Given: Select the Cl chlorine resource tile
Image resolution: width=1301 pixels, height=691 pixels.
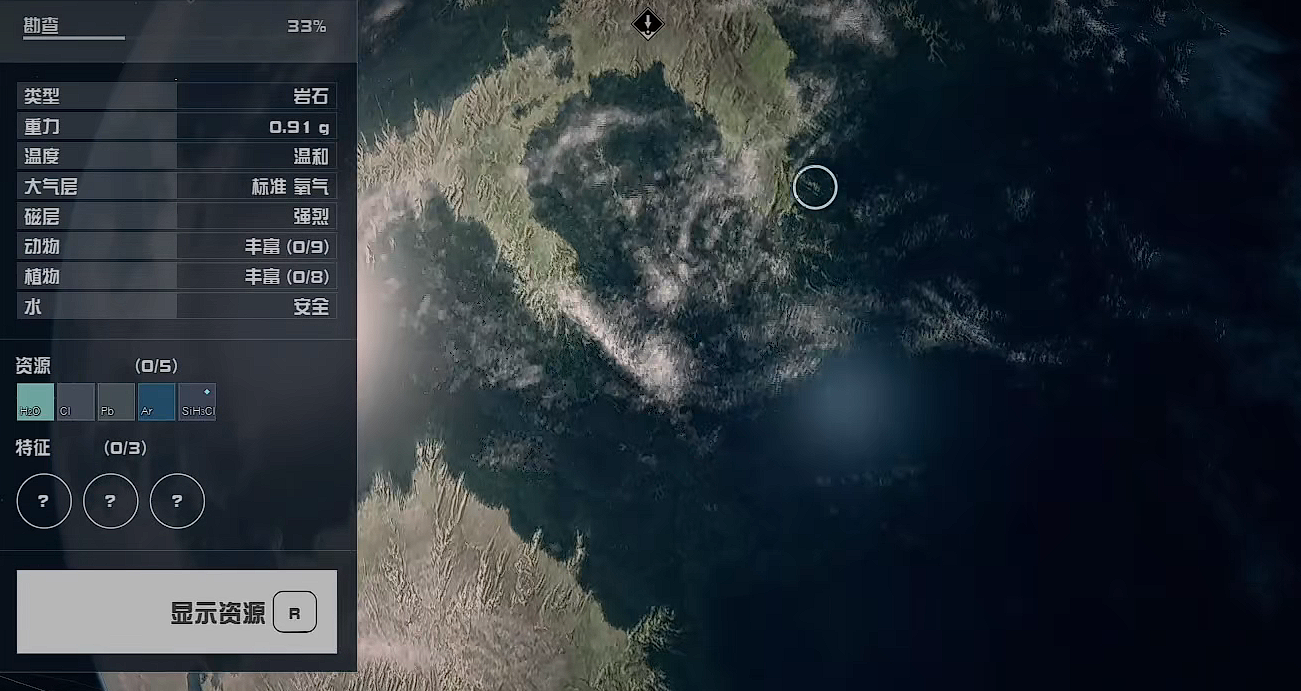Looking at the screenshot, I should tap(76, 402).
